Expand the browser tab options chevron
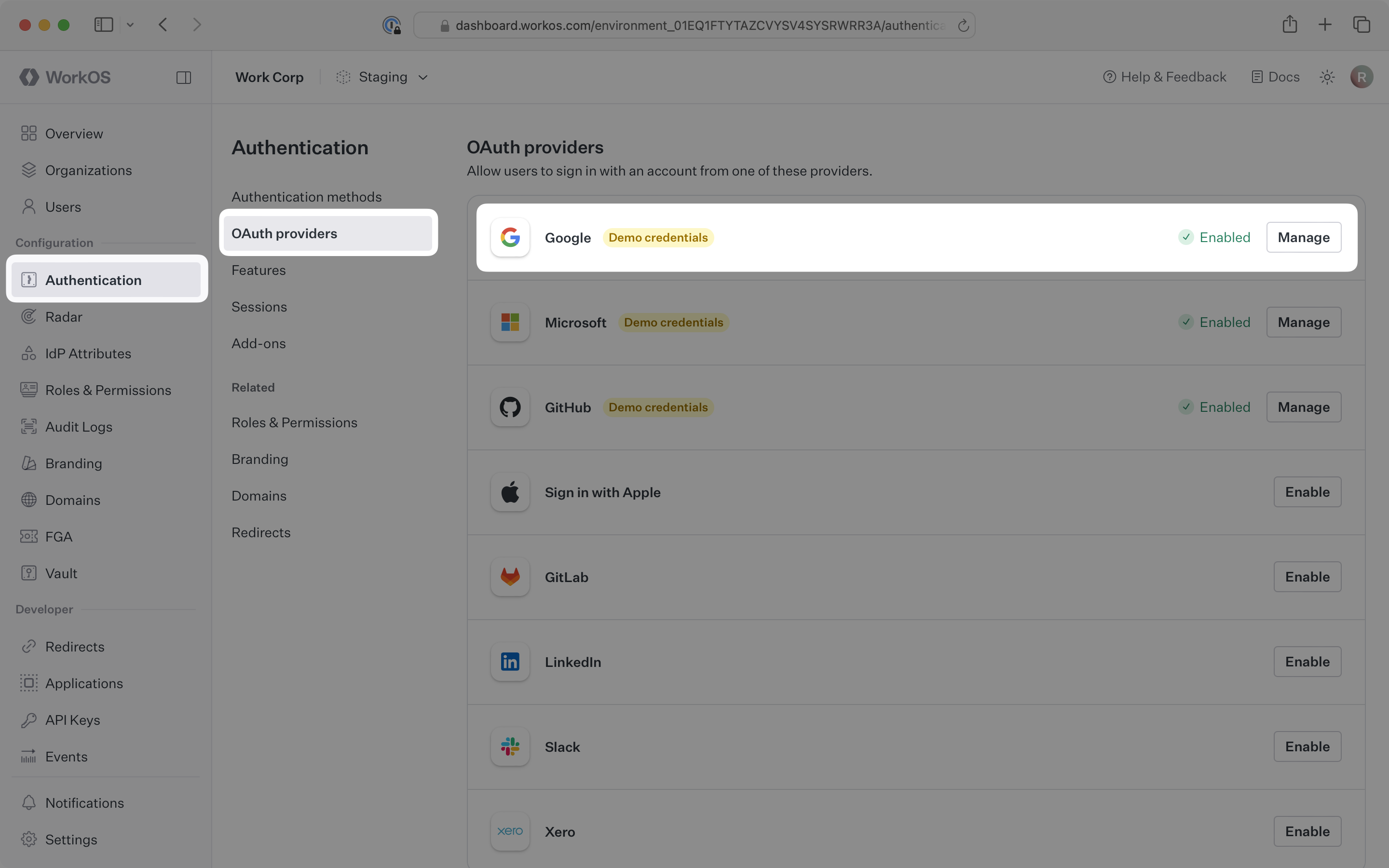 click(130, 24)
